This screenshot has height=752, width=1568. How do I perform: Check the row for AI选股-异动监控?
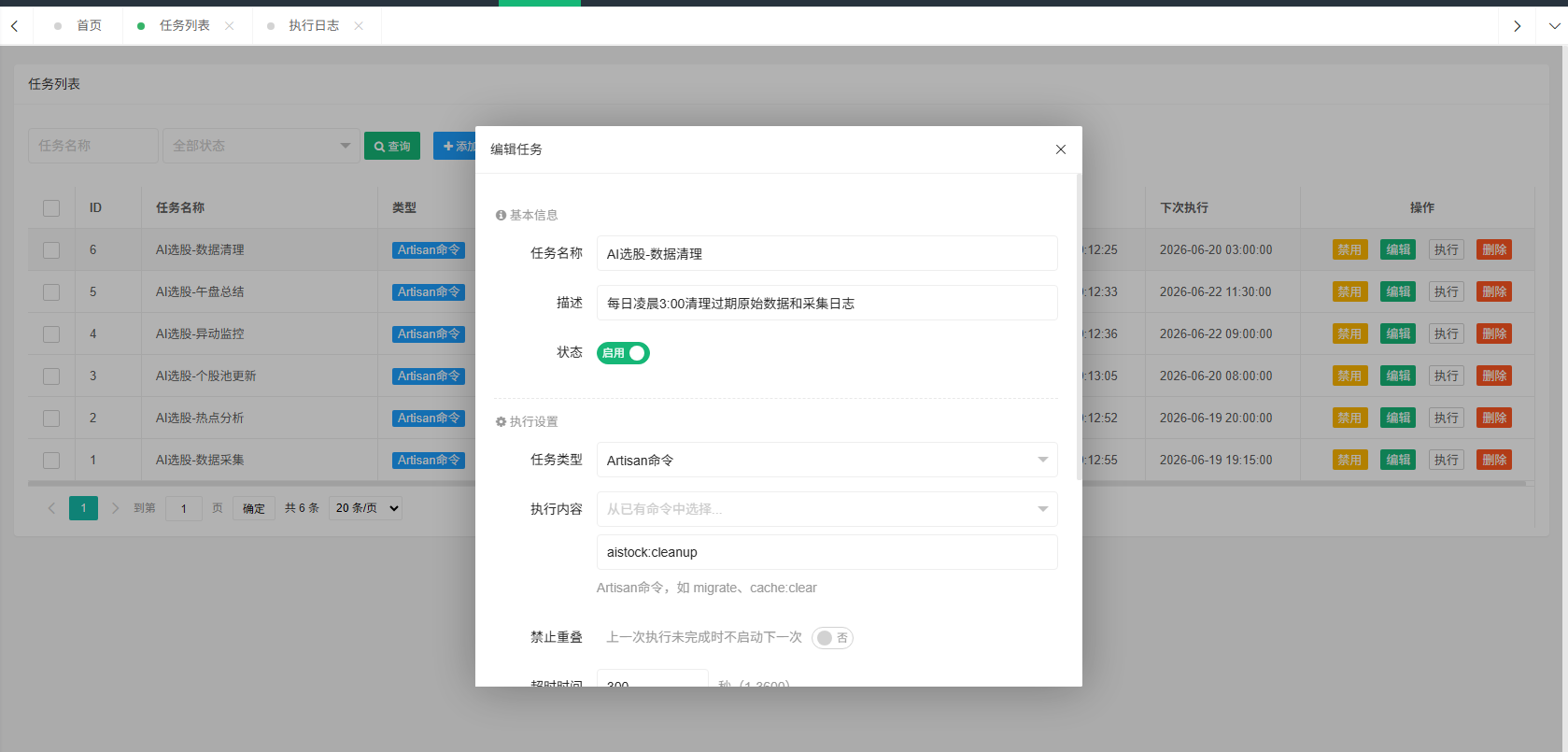[51, 334]
